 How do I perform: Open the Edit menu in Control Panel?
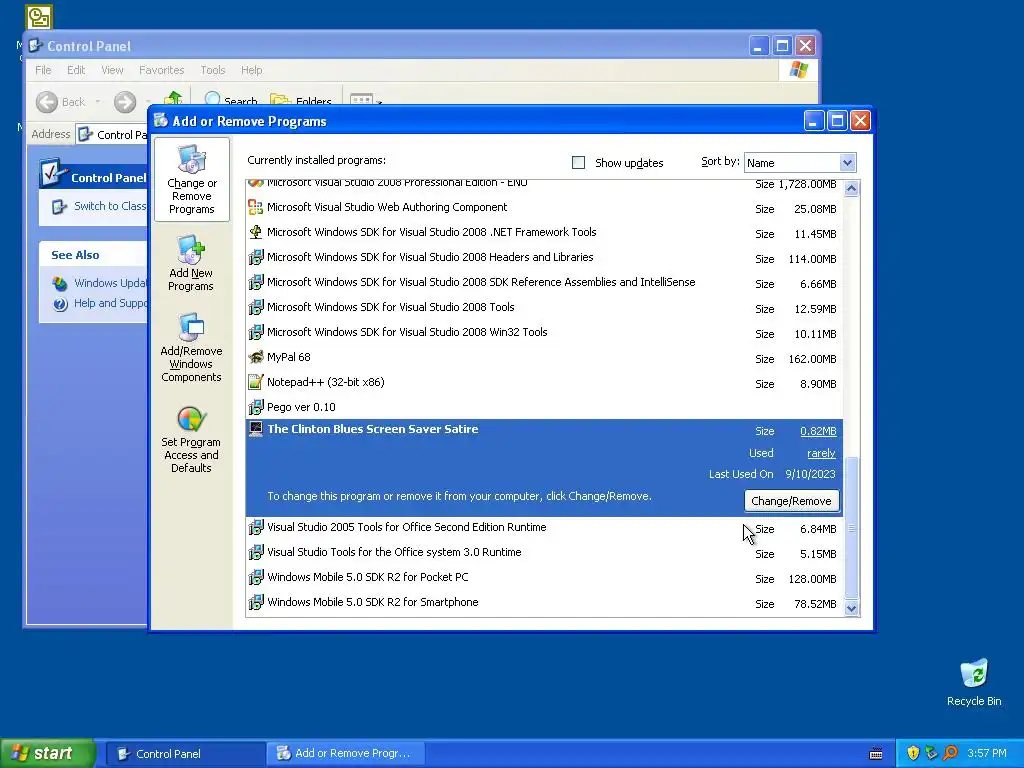point(76,70)
